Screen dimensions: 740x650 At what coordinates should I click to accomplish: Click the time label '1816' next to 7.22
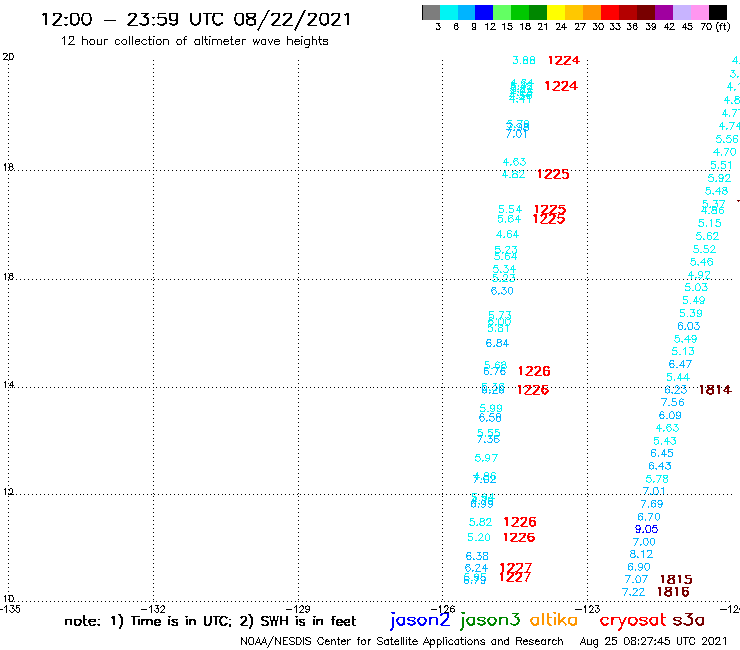673,591
